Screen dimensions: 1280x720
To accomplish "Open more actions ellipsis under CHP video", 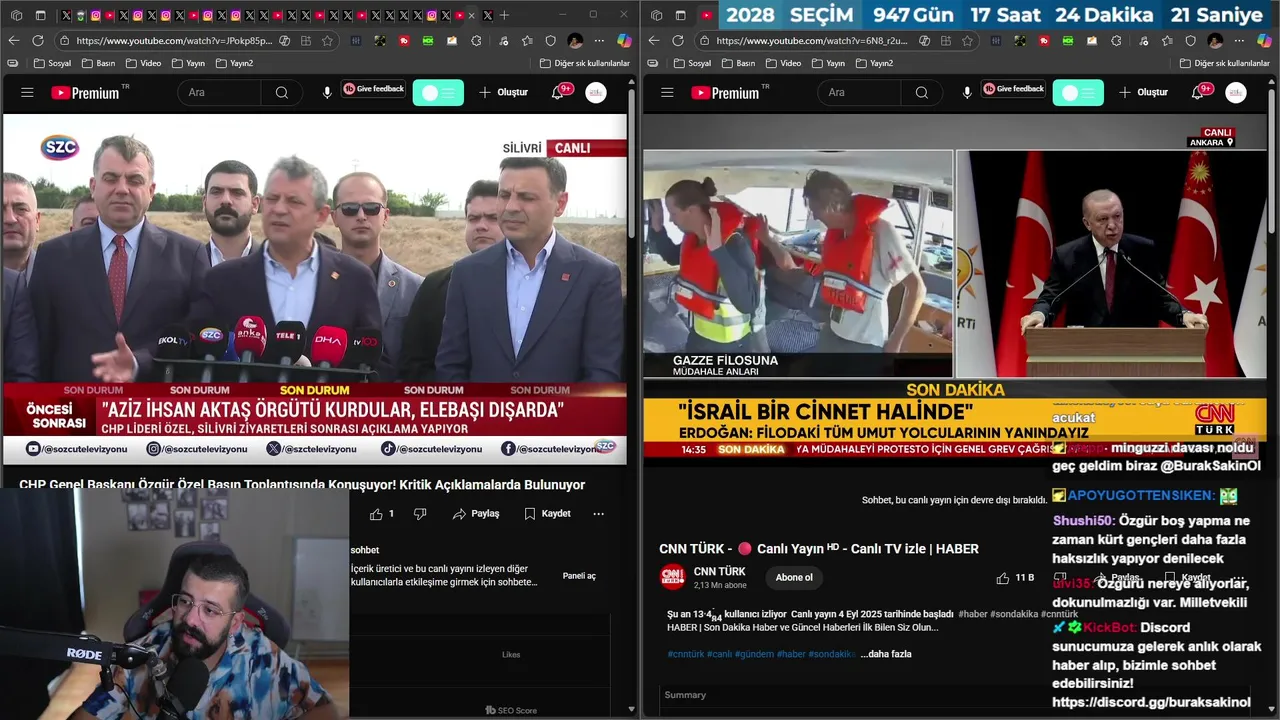I will [598, 514].
